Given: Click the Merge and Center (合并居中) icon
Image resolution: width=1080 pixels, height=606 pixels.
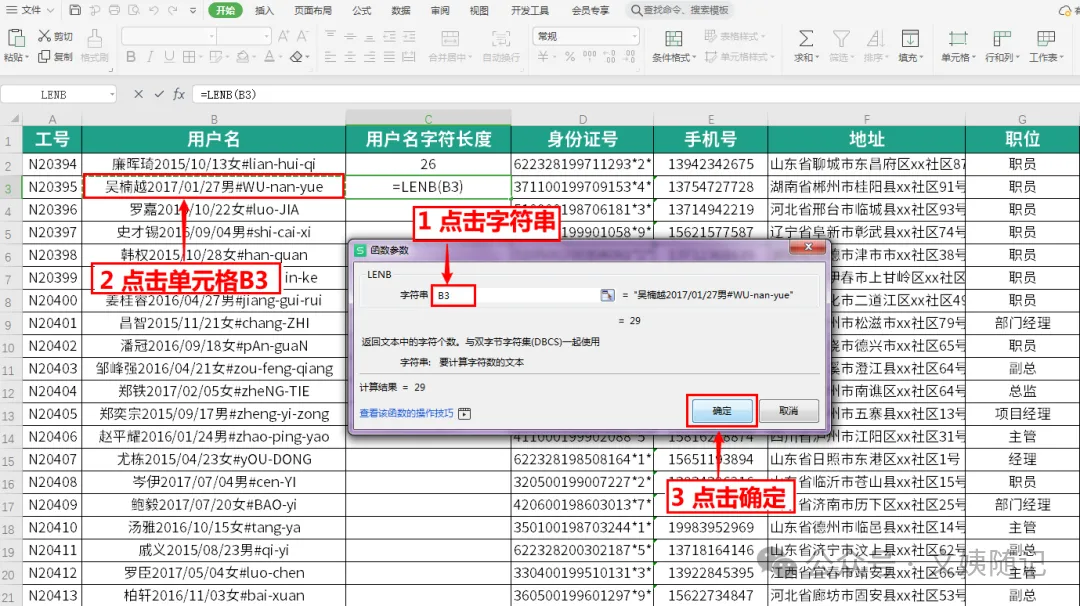Looking at the screenshot, I should 450,39.
